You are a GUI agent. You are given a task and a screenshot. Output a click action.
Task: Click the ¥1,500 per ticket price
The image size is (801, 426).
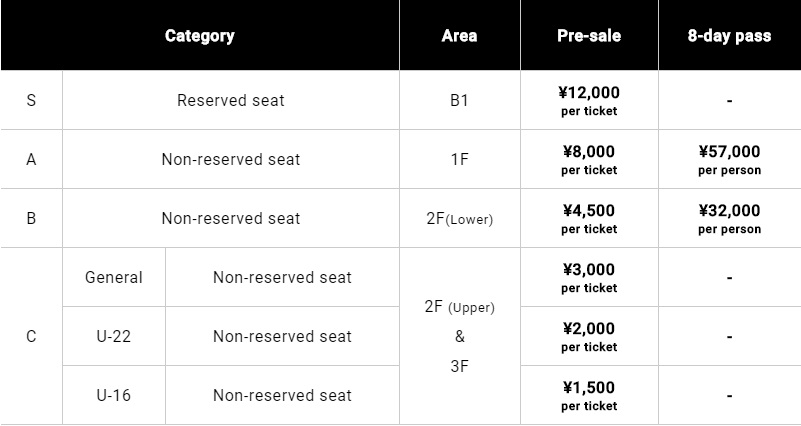[x=589, y=395]
